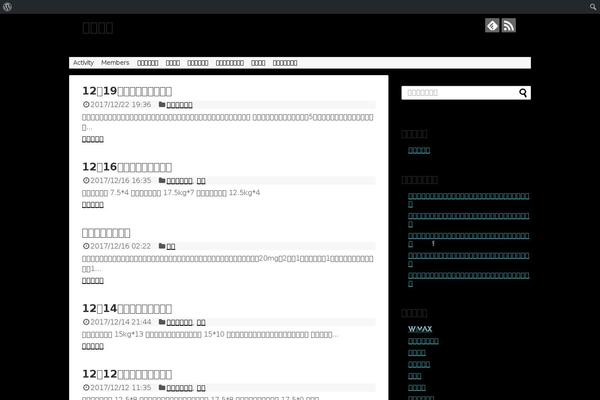Open the post titled 12/14
600x400 pixels.
click(x=127, y=309)
